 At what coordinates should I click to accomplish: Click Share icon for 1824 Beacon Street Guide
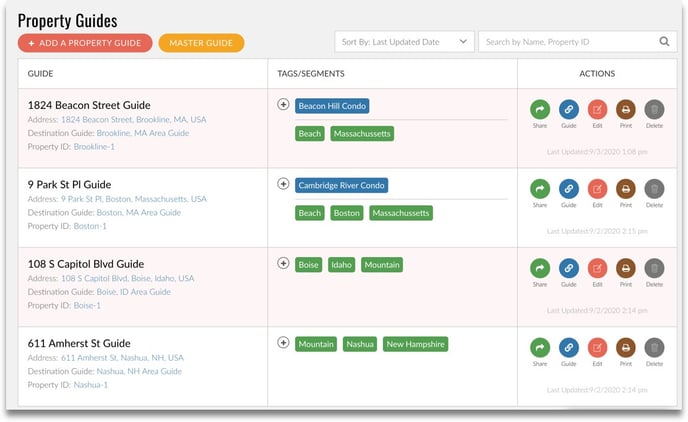point(540,109)
